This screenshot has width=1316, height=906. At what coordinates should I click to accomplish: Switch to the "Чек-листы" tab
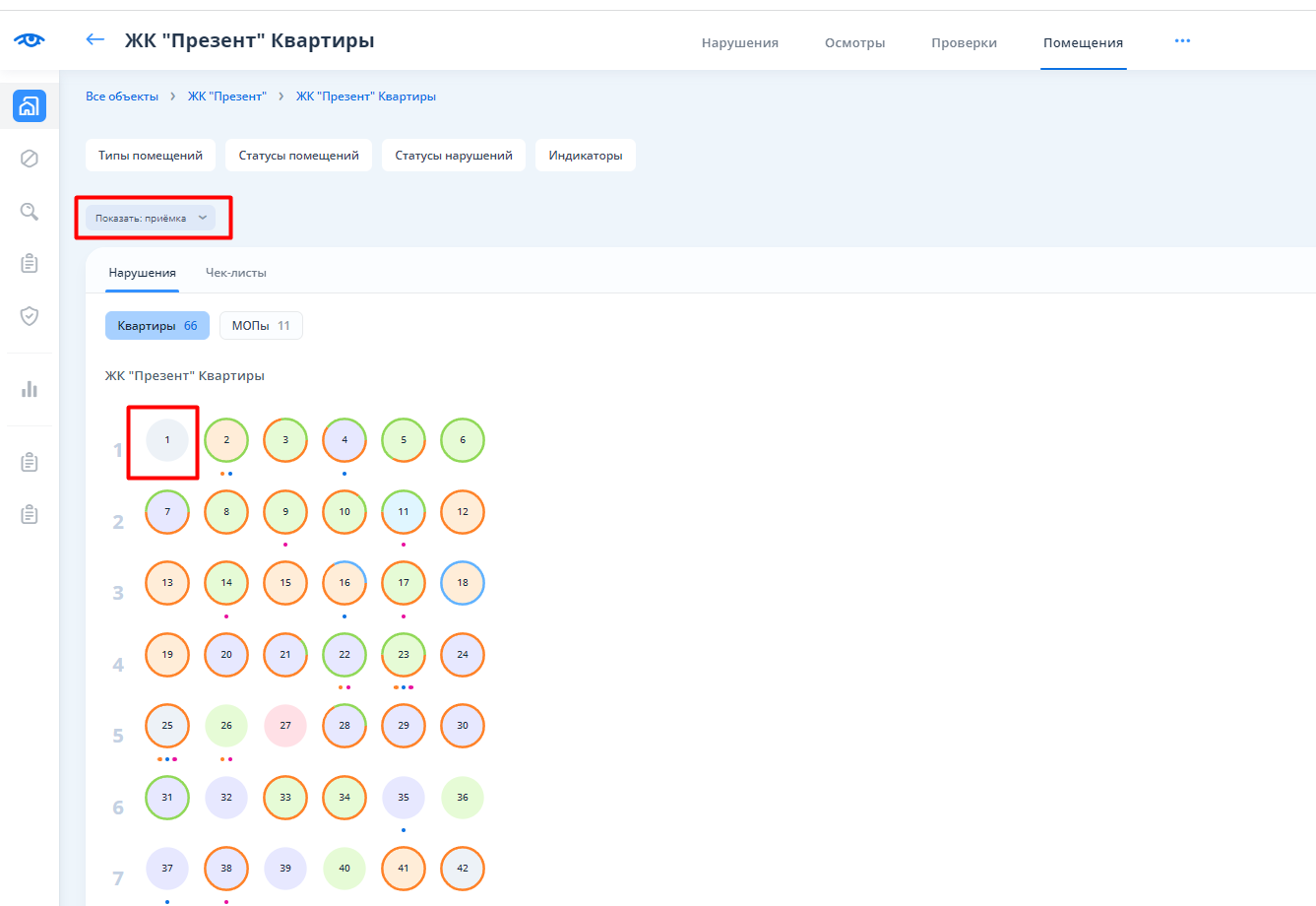click(x=235, y=273)
